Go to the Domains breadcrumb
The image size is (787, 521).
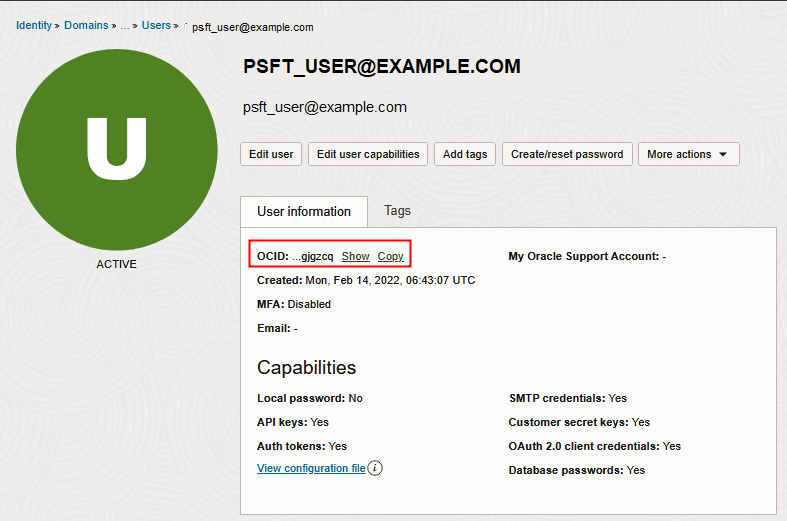86,25
